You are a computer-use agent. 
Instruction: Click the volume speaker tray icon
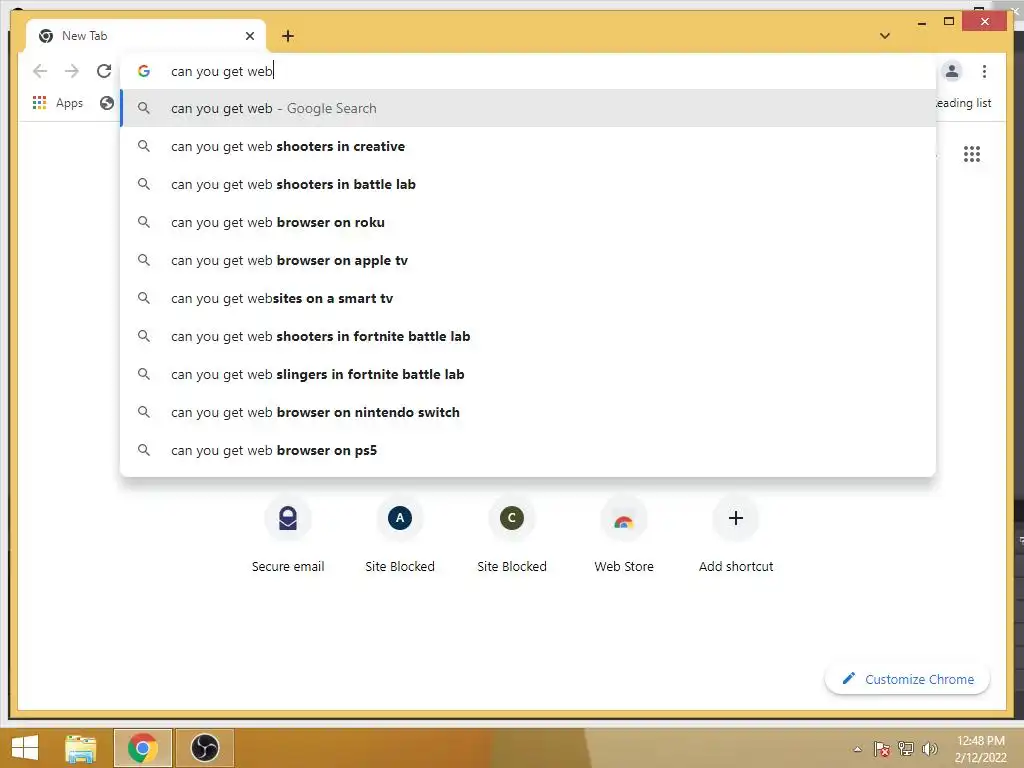[x=930, y=749]
